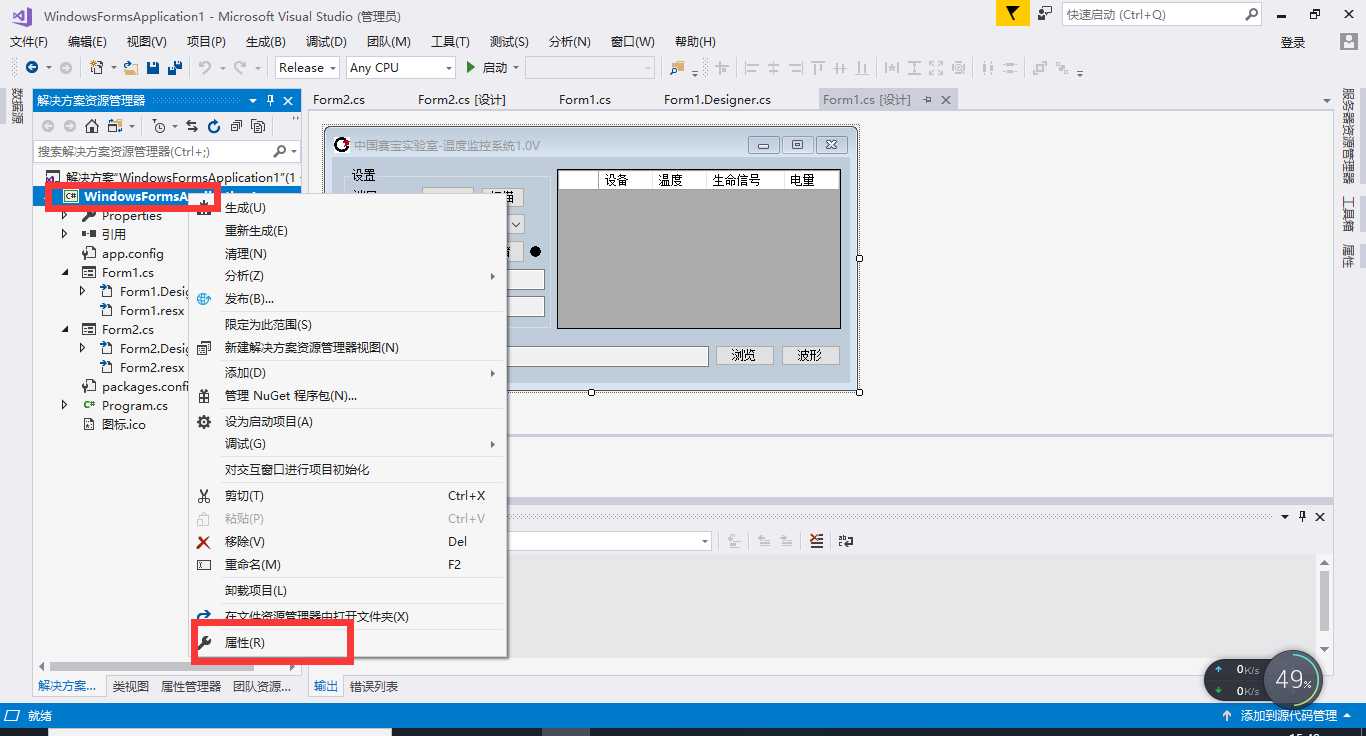Click the Save All toolbar icon
This screenshot has height=736, width=1366.
click(x=175, y=68)
